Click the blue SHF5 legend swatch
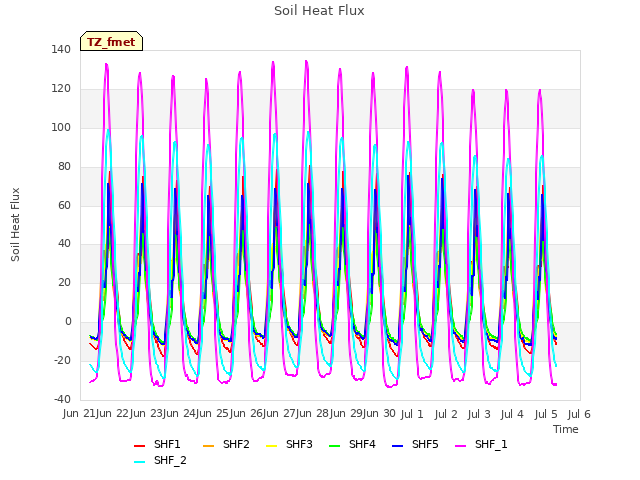Viewport: 640px width, 480px height. tap(398, 446)
